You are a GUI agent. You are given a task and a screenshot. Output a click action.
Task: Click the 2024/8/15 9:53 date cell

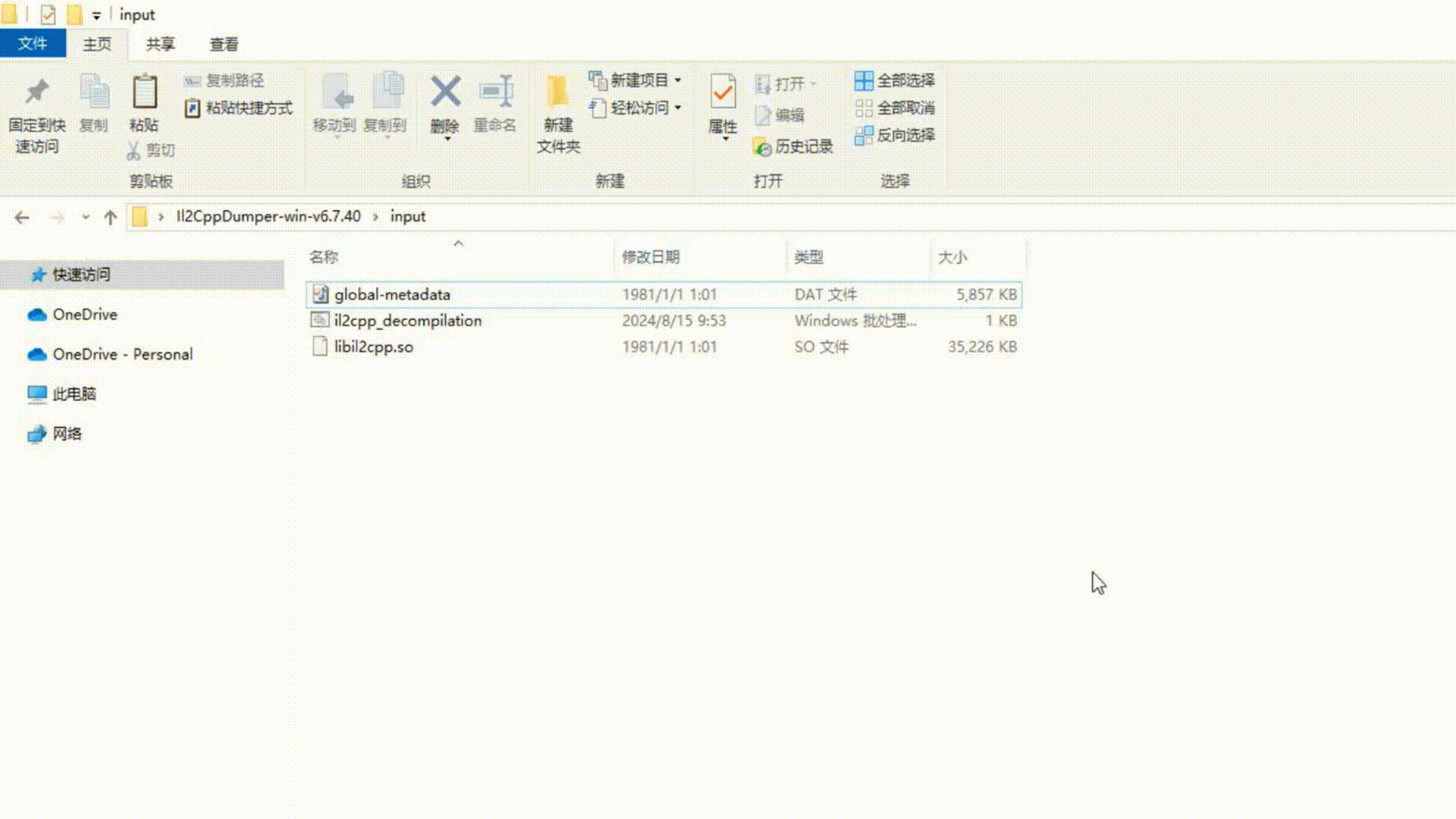674,321
